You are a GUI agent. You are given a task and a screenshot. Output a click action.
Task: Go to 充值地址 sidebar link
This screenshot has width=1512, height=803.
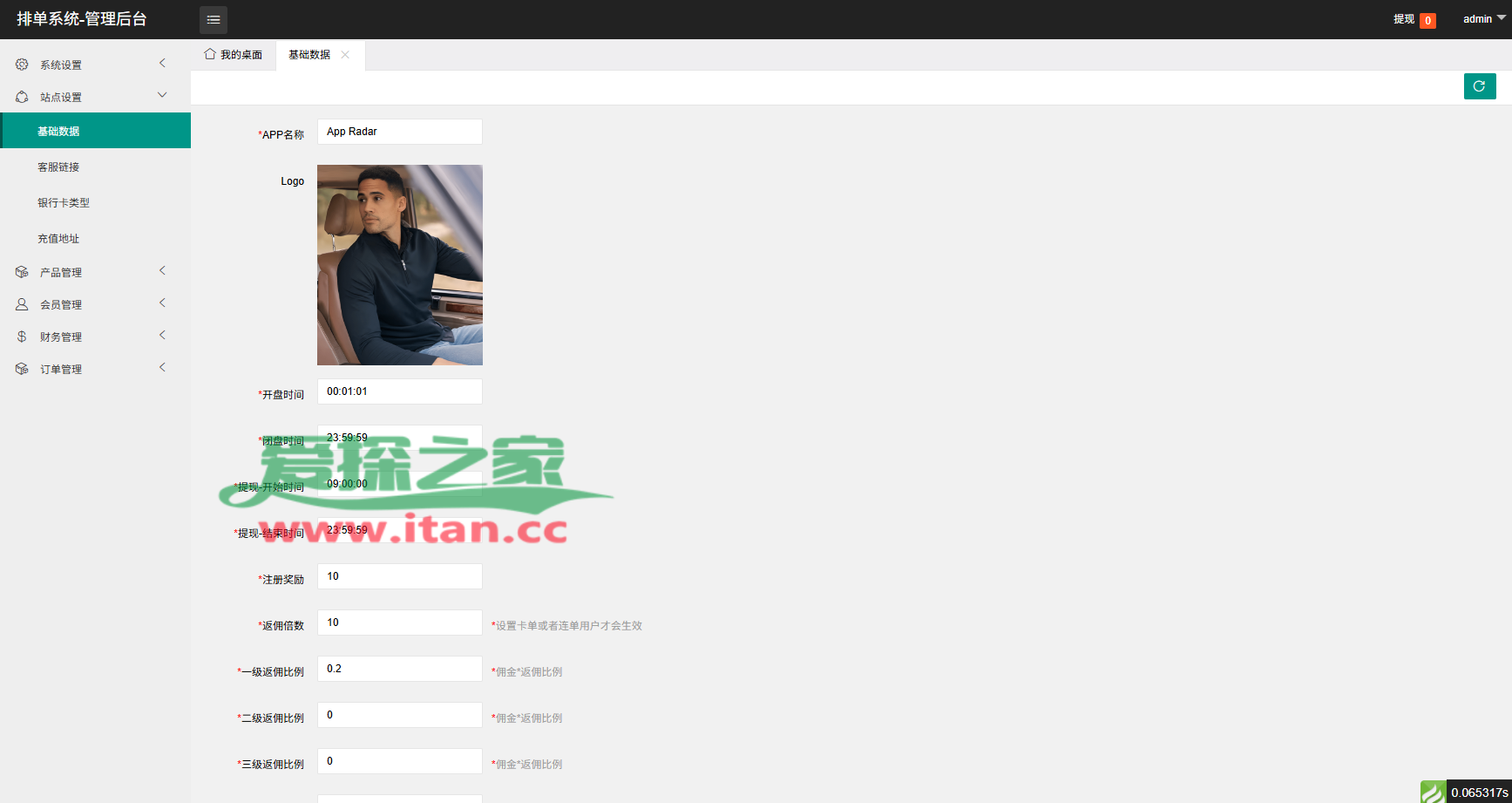pyautogui.click(x=58, y=239)
